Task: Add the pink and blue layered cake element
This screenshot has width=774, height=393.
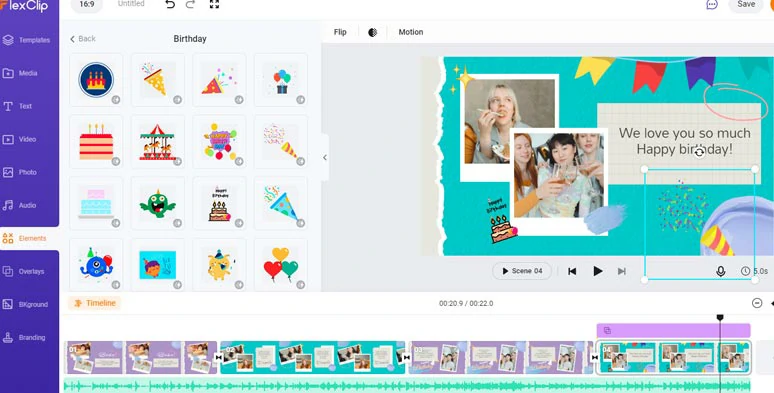Action: click(96, 203)
